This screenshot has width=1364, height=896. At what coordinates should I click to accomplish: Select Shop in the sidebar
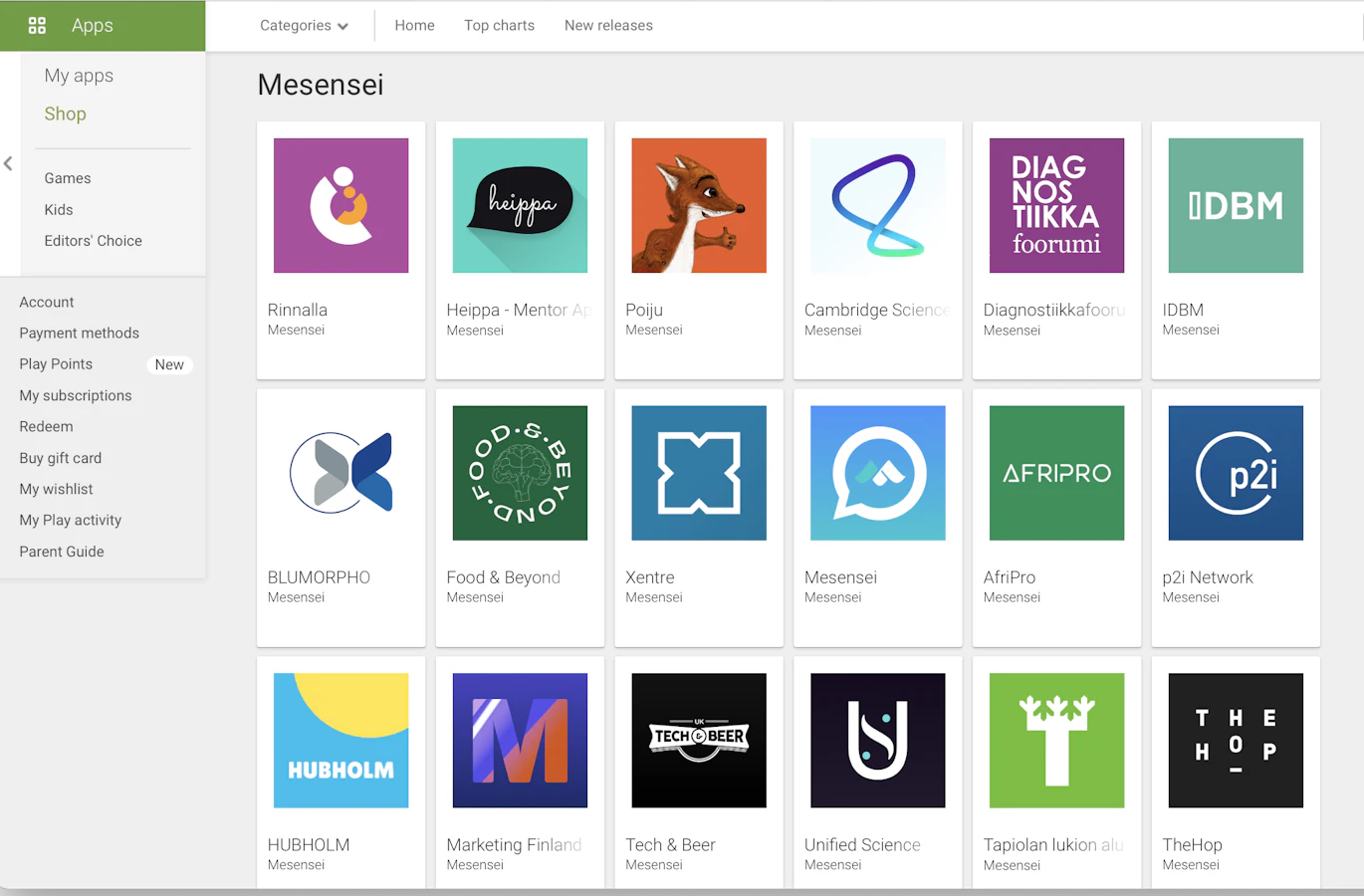coord(65,113)
